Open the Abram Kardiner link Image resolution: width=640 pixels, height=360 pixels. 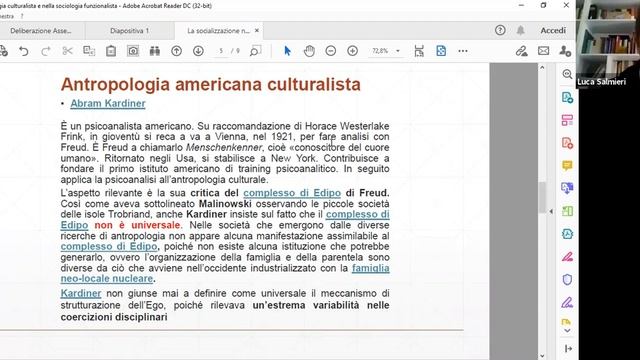(x=108, y=104)
